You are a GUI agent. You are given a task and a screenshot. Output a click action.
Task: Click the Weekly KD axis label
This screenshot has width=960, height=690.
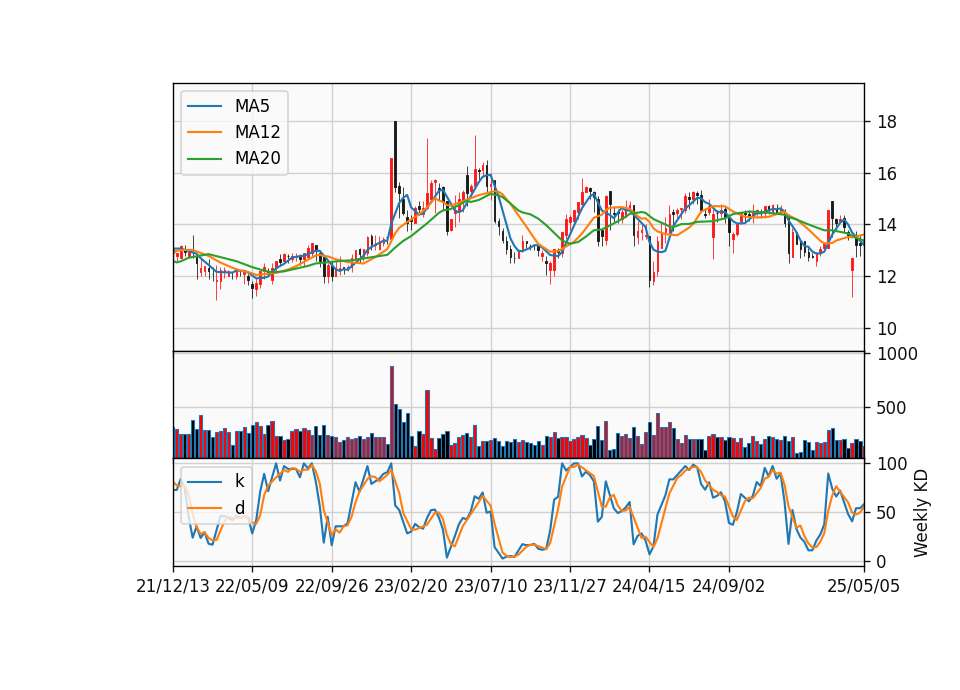point(921,513)
